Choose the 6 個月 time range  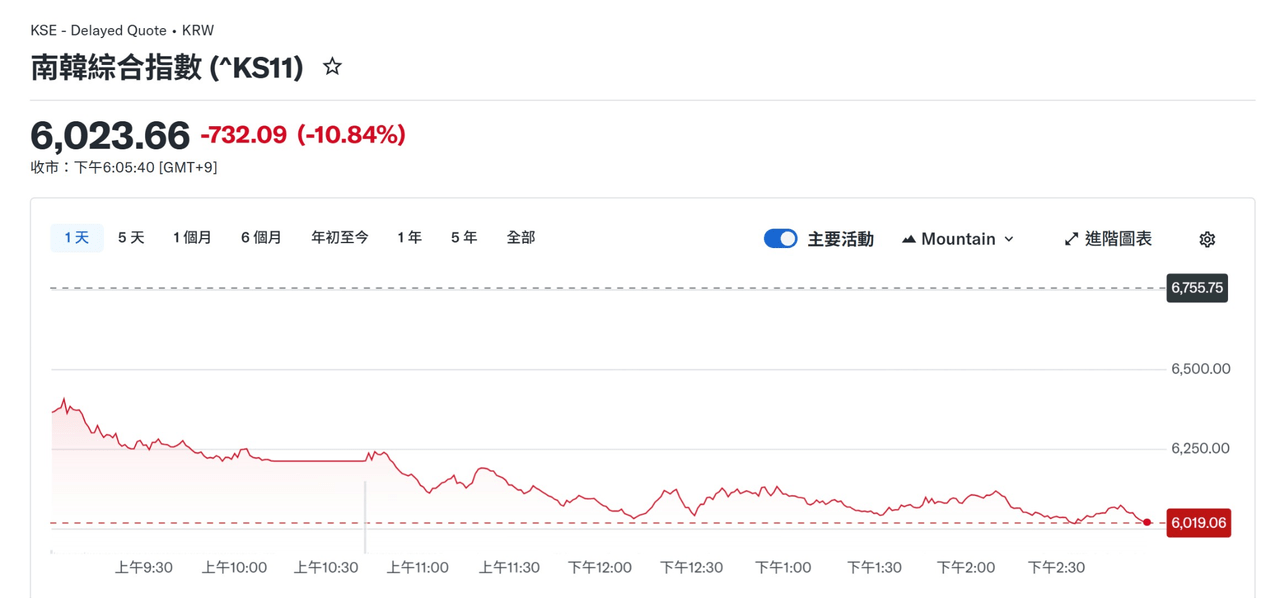261,238
